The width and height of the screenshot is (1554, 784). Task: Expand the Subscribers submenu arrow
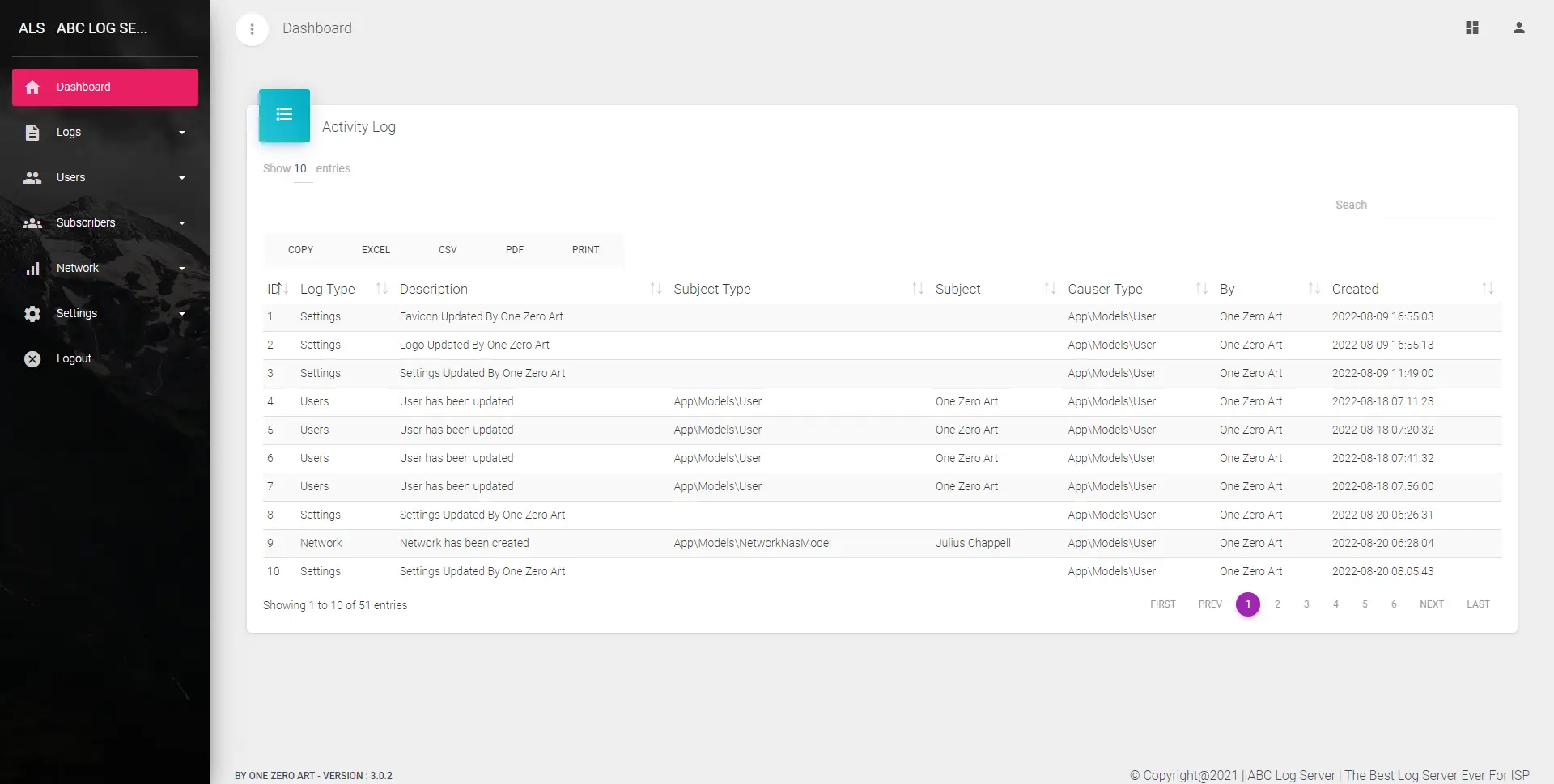coord(182,223)
